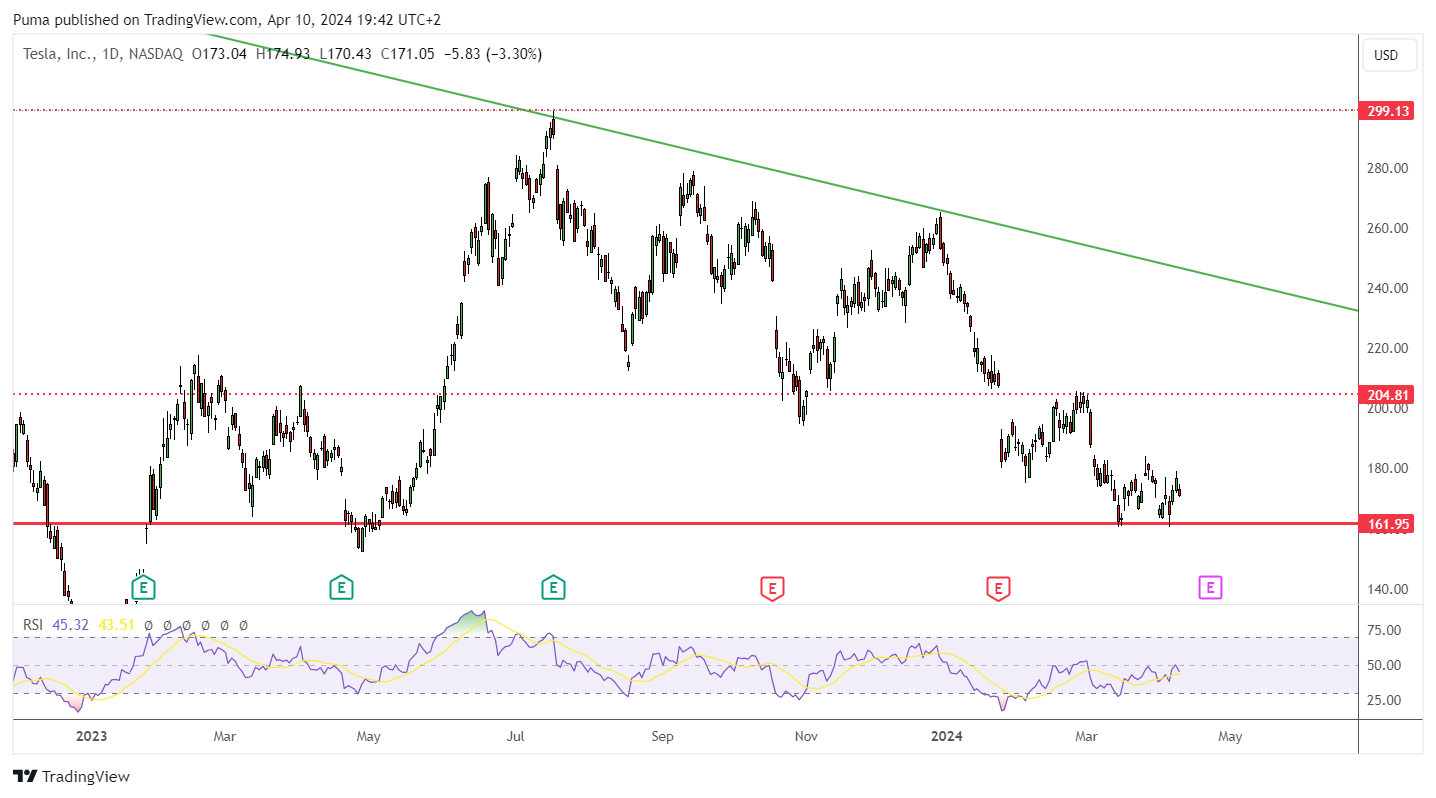The width and height of the screenshot is (1436, 798).
Task: Click the 280.00 price axis label
Action: click(1388, 168)
